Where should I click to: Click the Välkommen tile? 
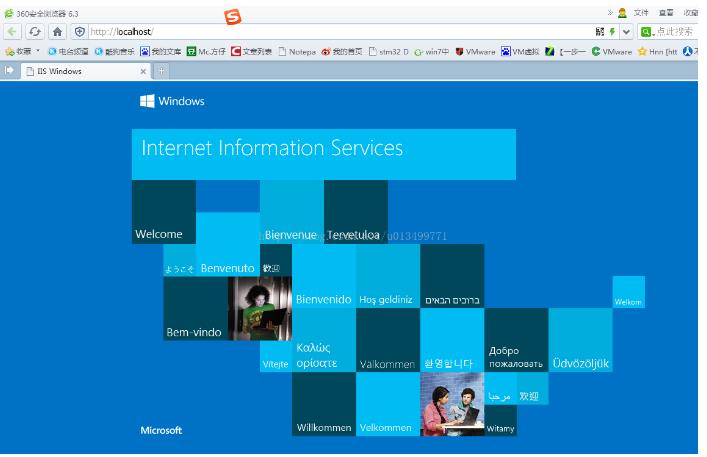click(x=388, y=340)
